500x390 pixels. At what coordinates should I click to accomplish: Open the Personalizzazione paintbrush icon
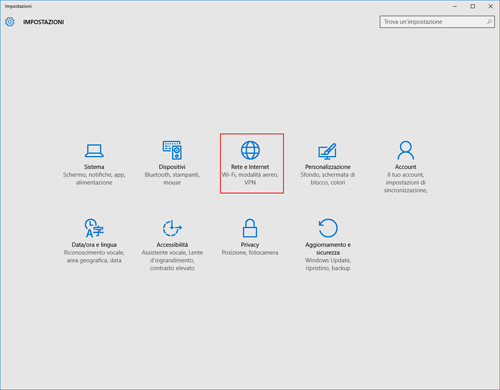327,151
